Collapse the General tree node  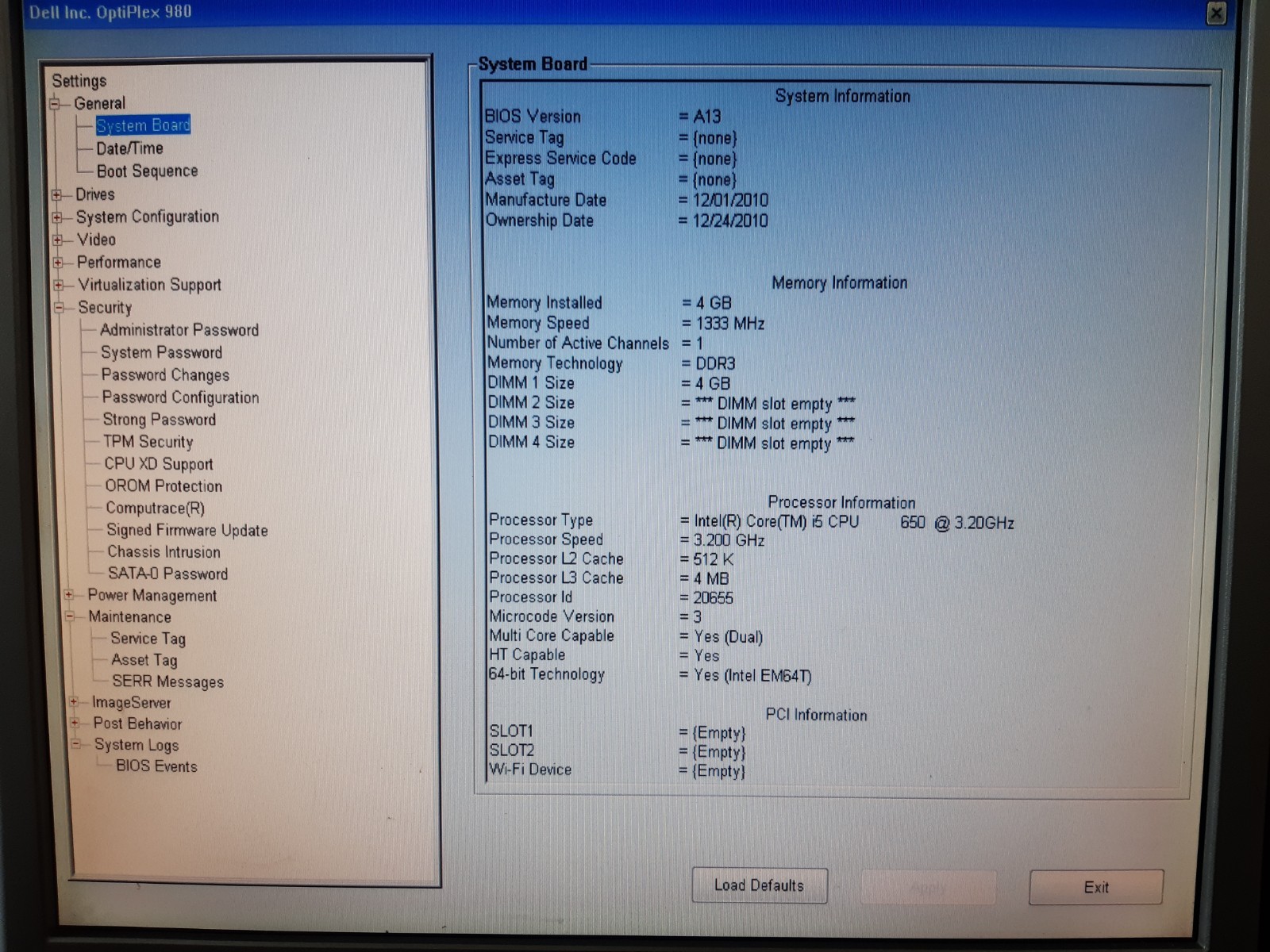pyautogui.click(x=56, y=104)
